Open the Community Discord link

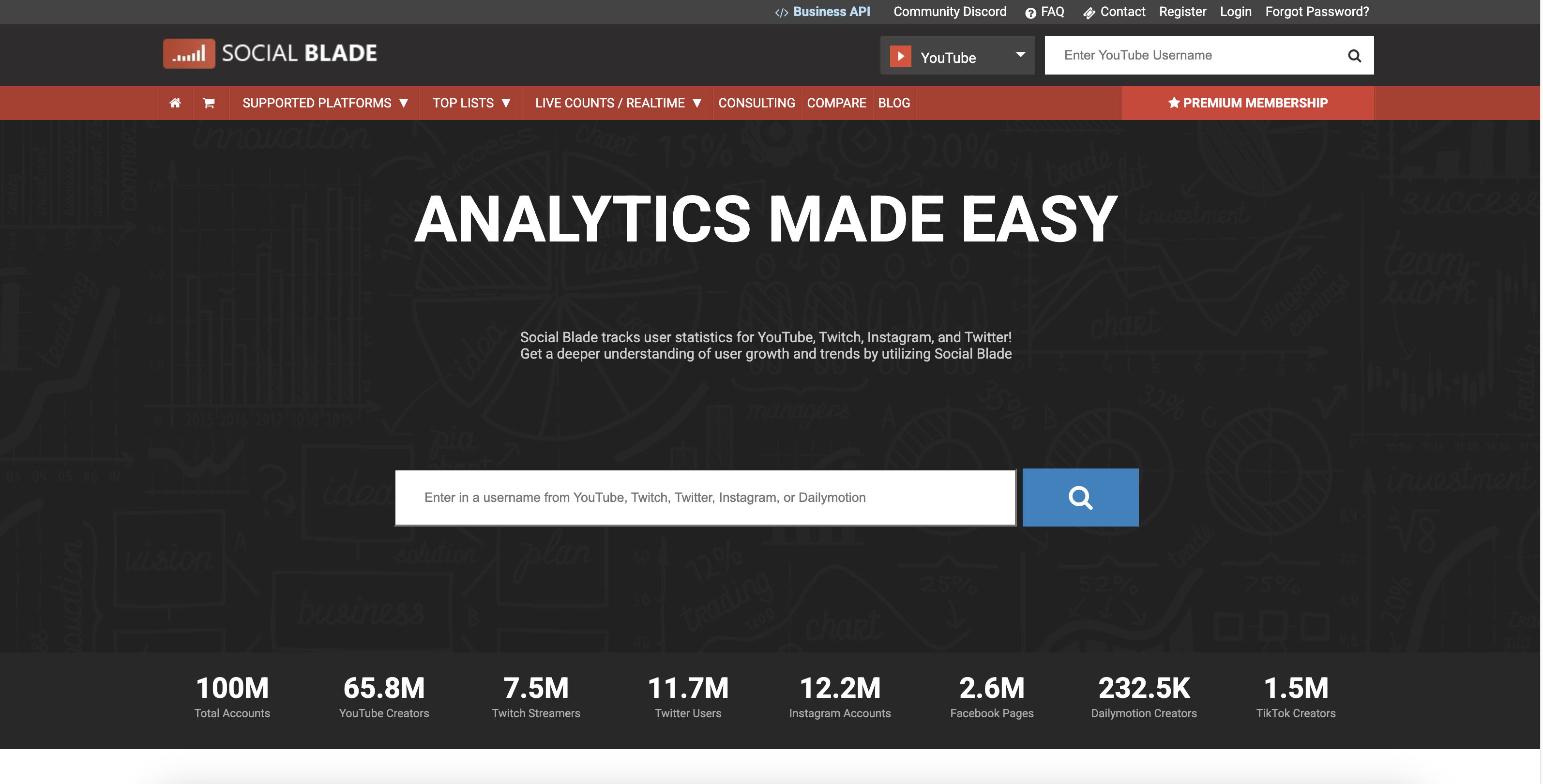pyautogui.click(x=950, y=12)
